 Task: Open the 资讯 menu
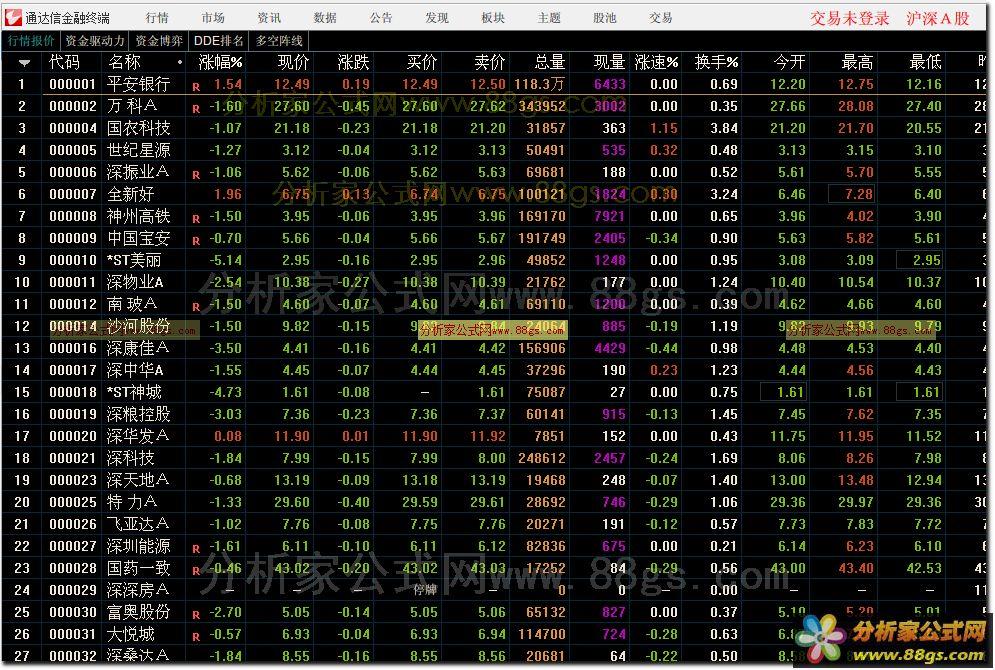[269, 18]
